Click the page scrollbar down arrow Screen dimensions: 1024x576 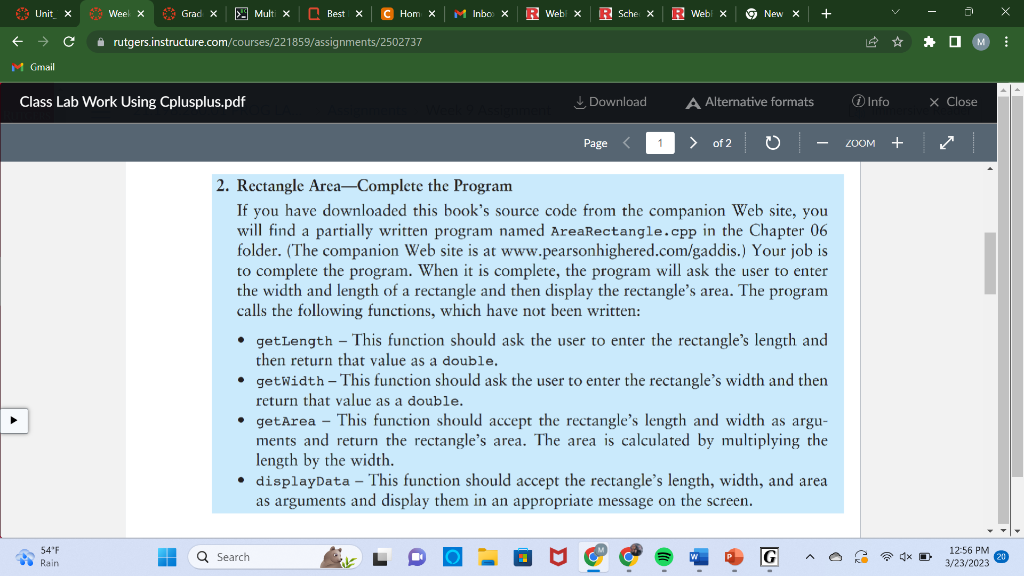click(1016, 531)
